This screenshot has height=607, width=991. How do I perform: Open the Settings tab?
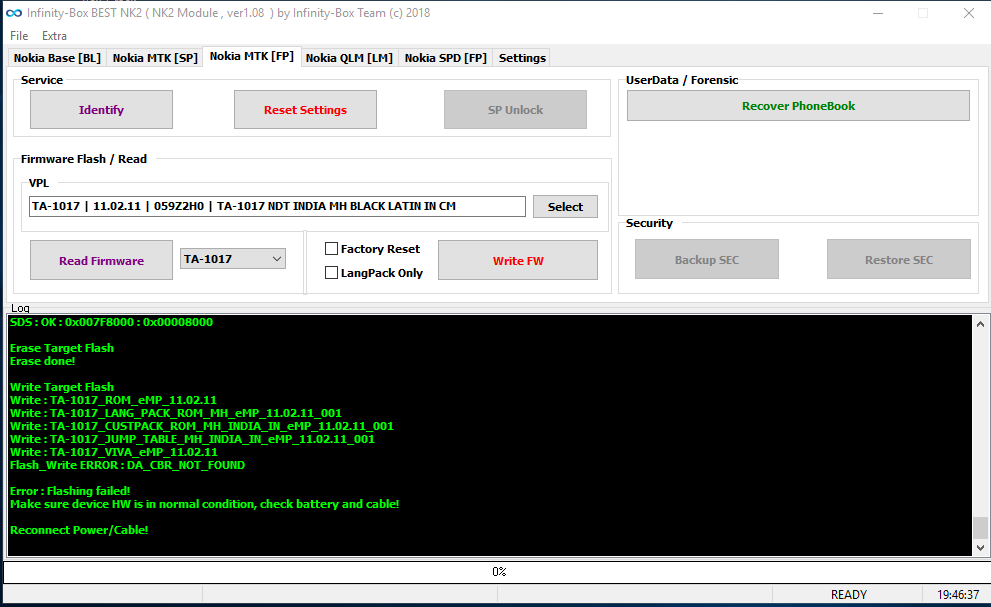click(x=522, y=58)
